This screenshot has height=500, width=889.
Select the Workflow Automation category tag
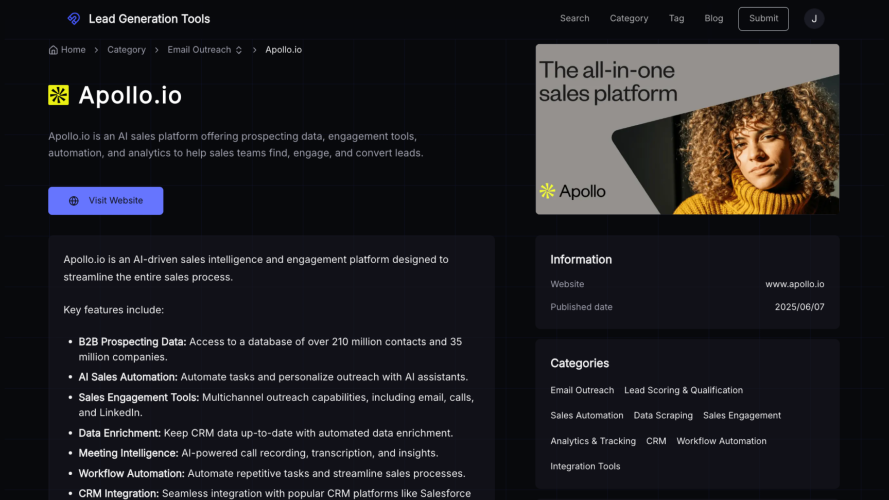721,441
